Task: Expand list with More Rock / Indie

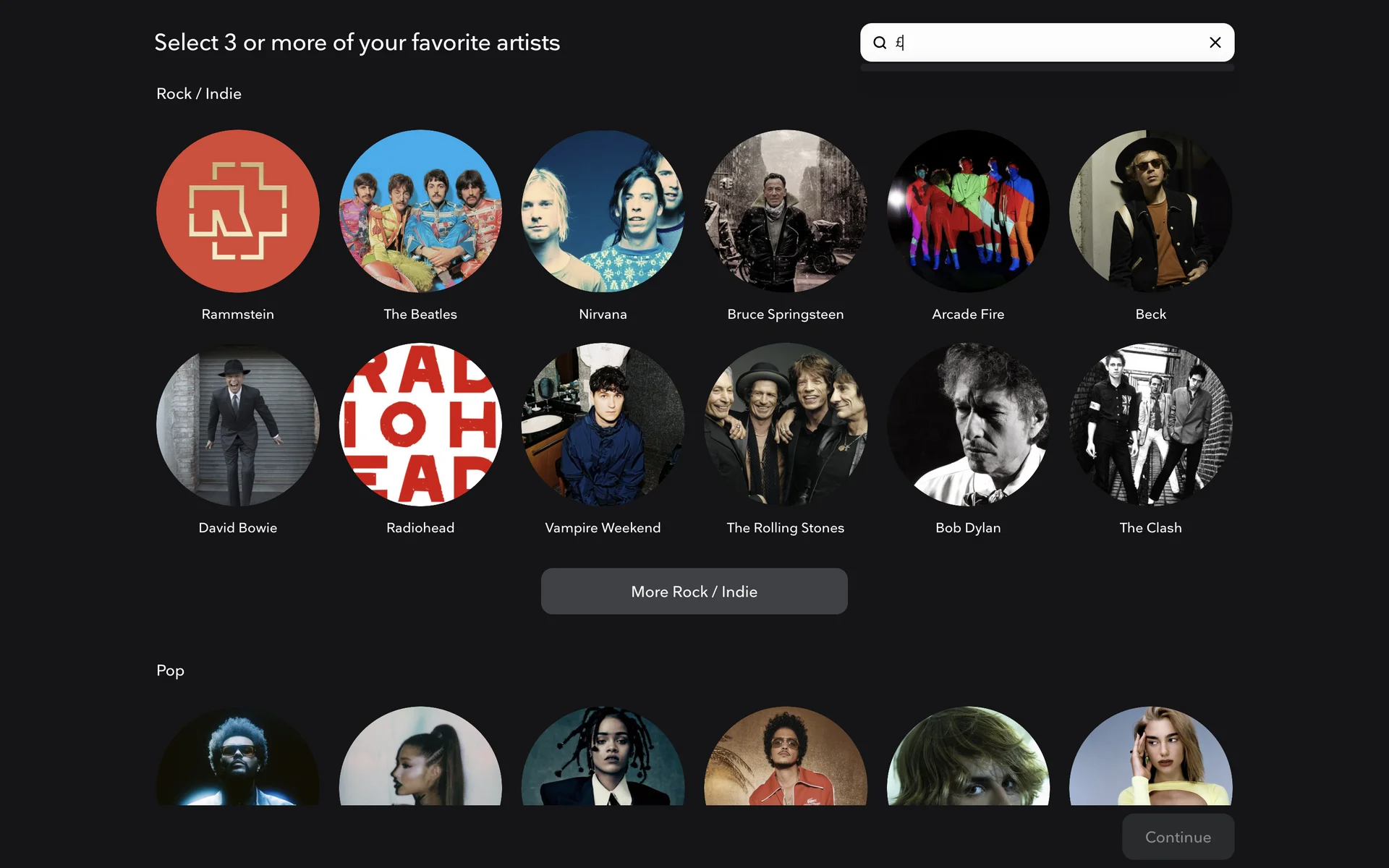Action: pos(694,591)
